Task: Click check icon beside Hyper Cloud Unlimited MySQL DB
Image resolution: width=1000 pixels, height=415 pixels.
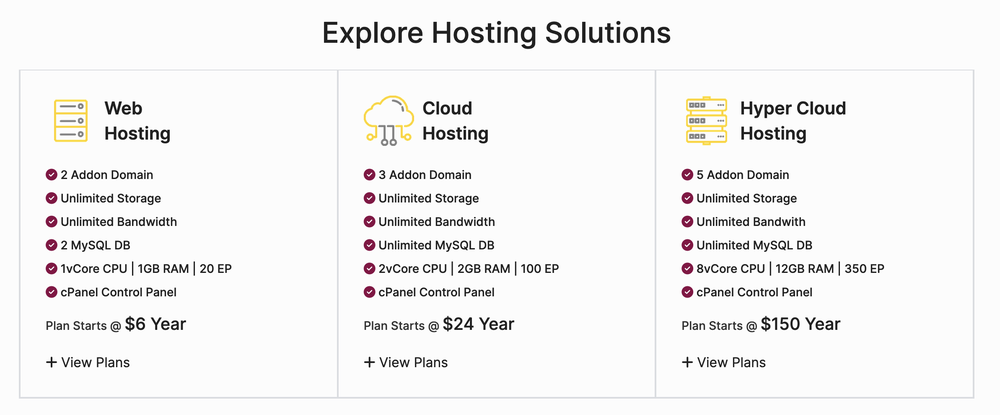Action: (688, 245)
